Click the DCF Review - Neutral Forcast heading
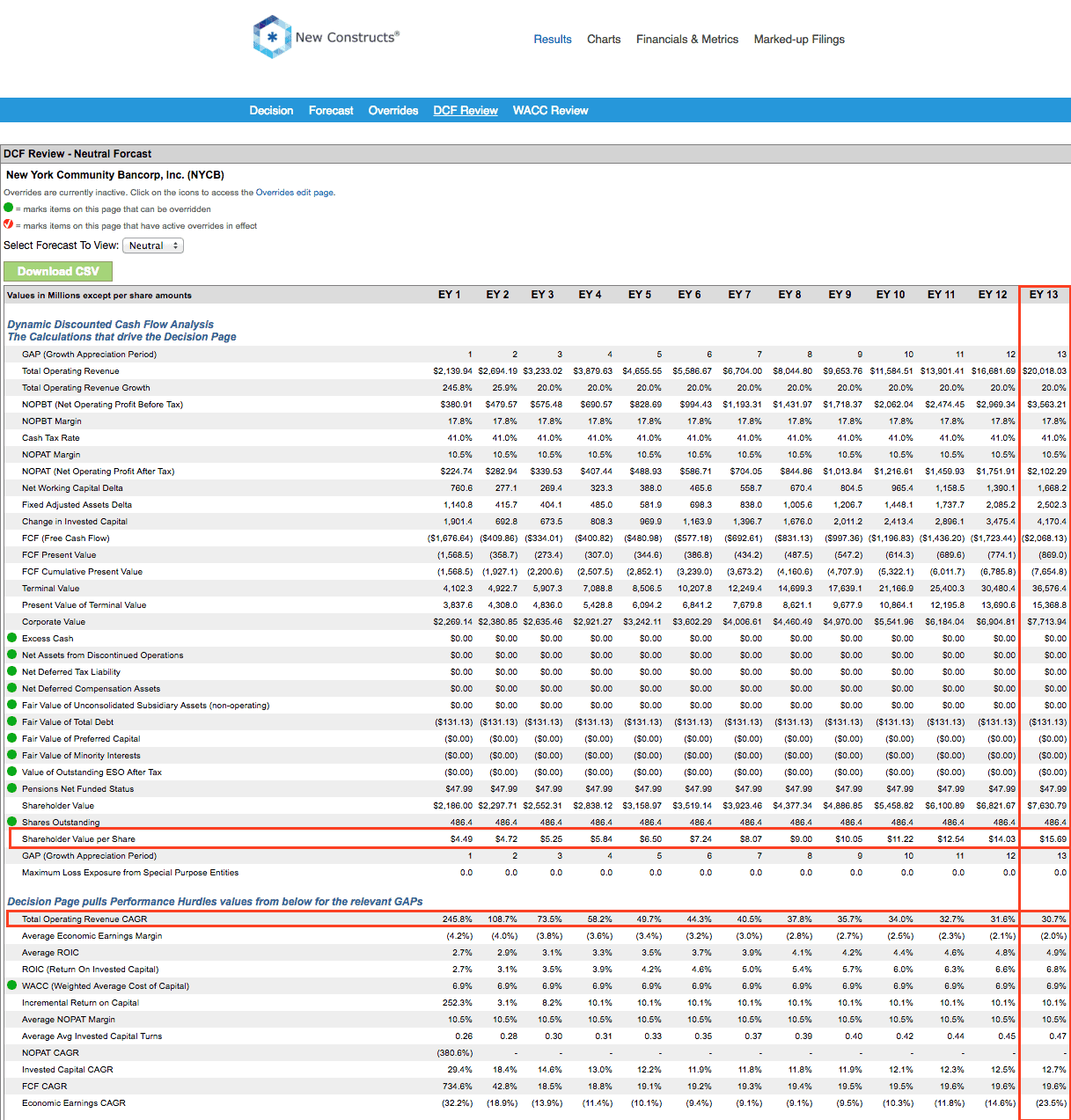Image resolution: width=1071 pixels, height=1120 pixels. 77,154
